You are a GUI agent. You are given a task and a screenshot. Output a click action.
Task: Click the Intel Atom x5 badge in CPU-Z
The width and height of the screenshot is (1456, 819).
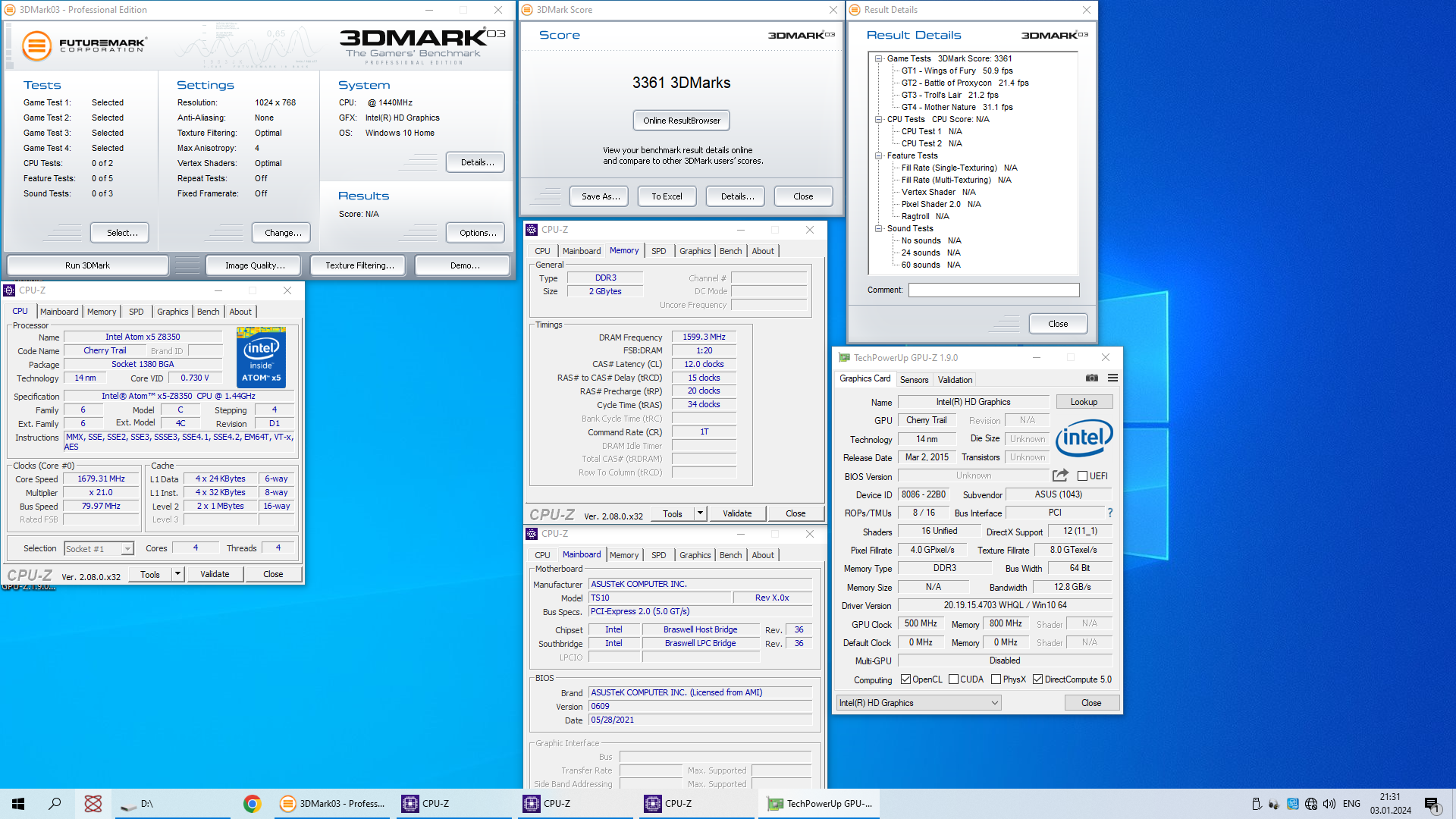pos(261,357)
